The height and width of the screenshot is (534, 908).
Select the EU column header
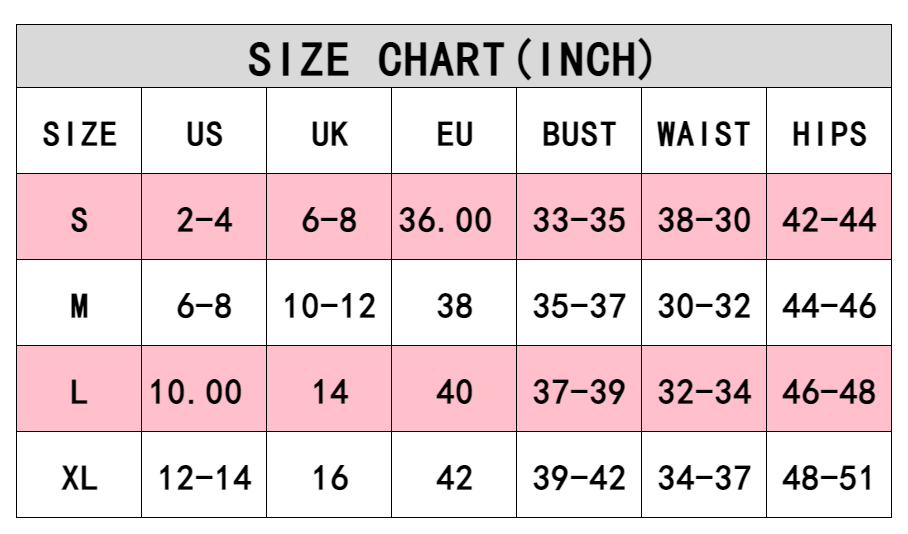click(454, 133)
